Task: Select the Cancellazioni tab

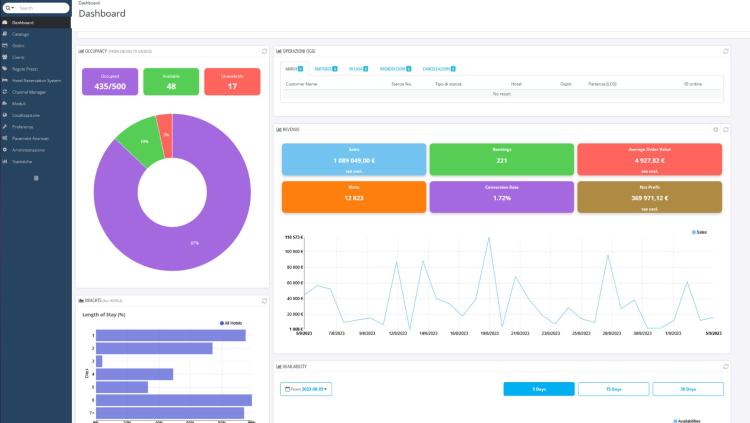Action: [434, 68]
